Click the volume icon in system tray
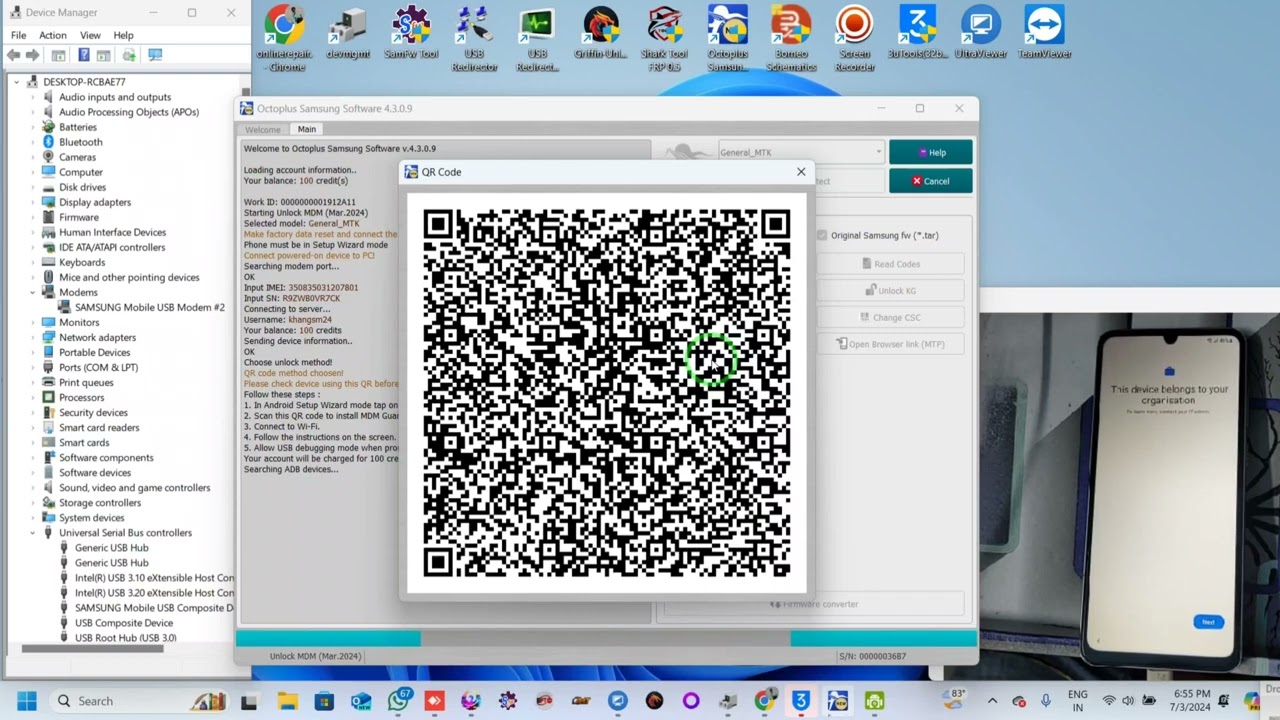This screenshot has width=1280, height=720. tap(1129, 701)
